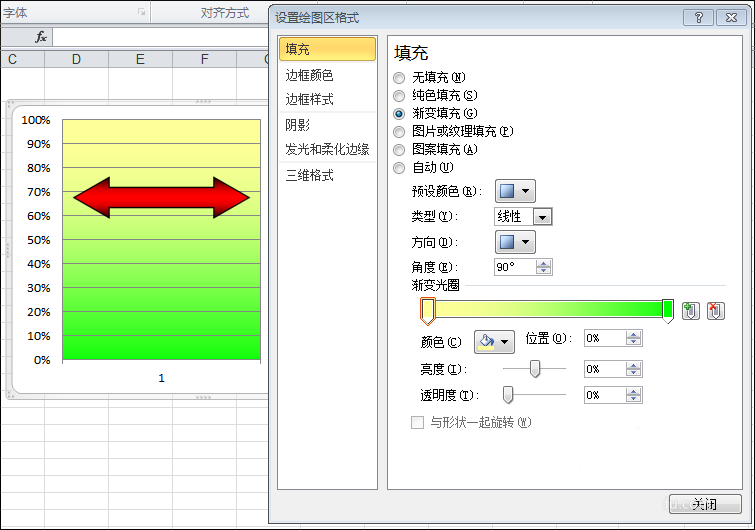Click the 位置 position percentage field

(x=605, y=338)
